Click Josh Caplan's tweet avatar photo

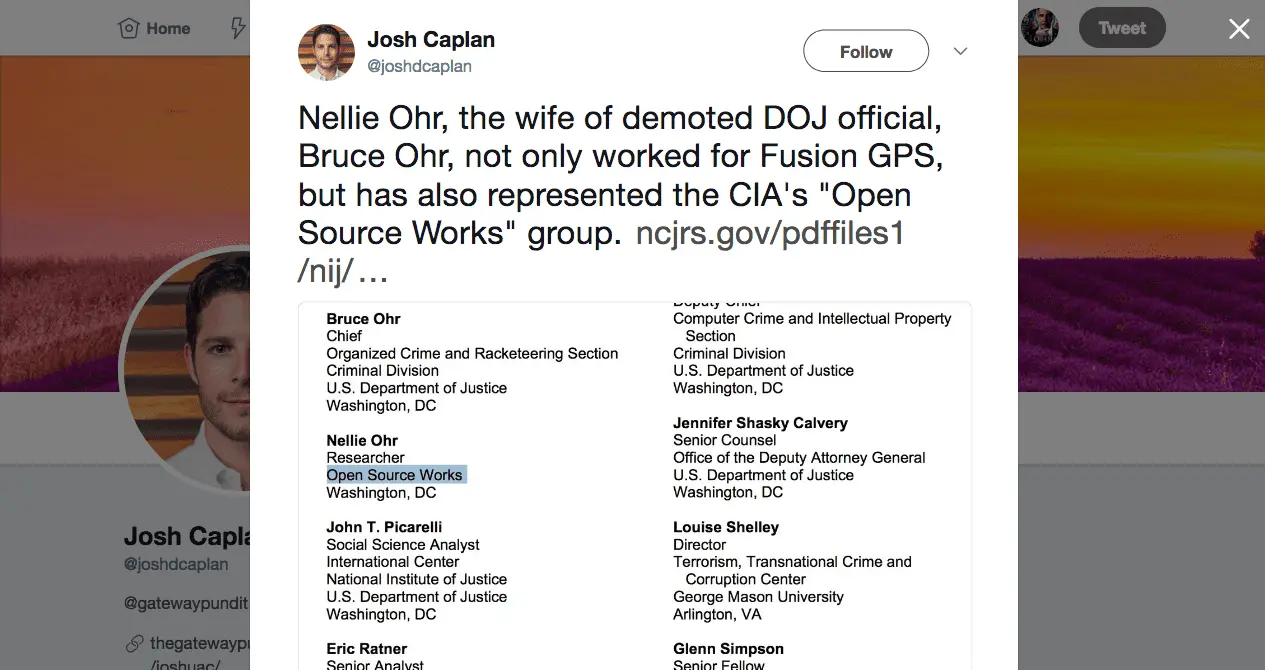(326, 52)
